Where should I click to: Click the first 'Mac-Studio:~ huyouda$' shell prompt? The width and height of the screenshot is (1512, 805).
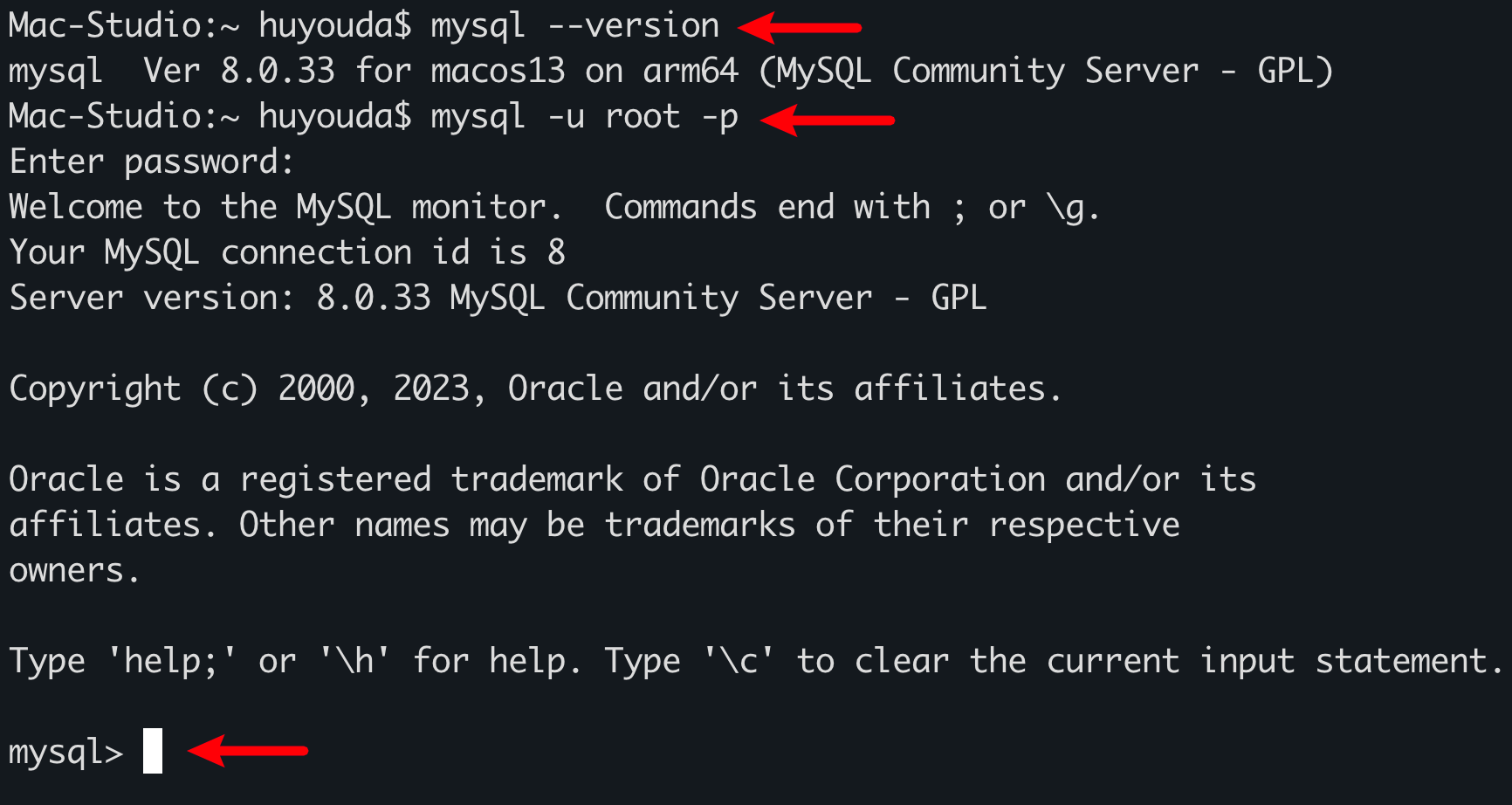click(210, 26)
